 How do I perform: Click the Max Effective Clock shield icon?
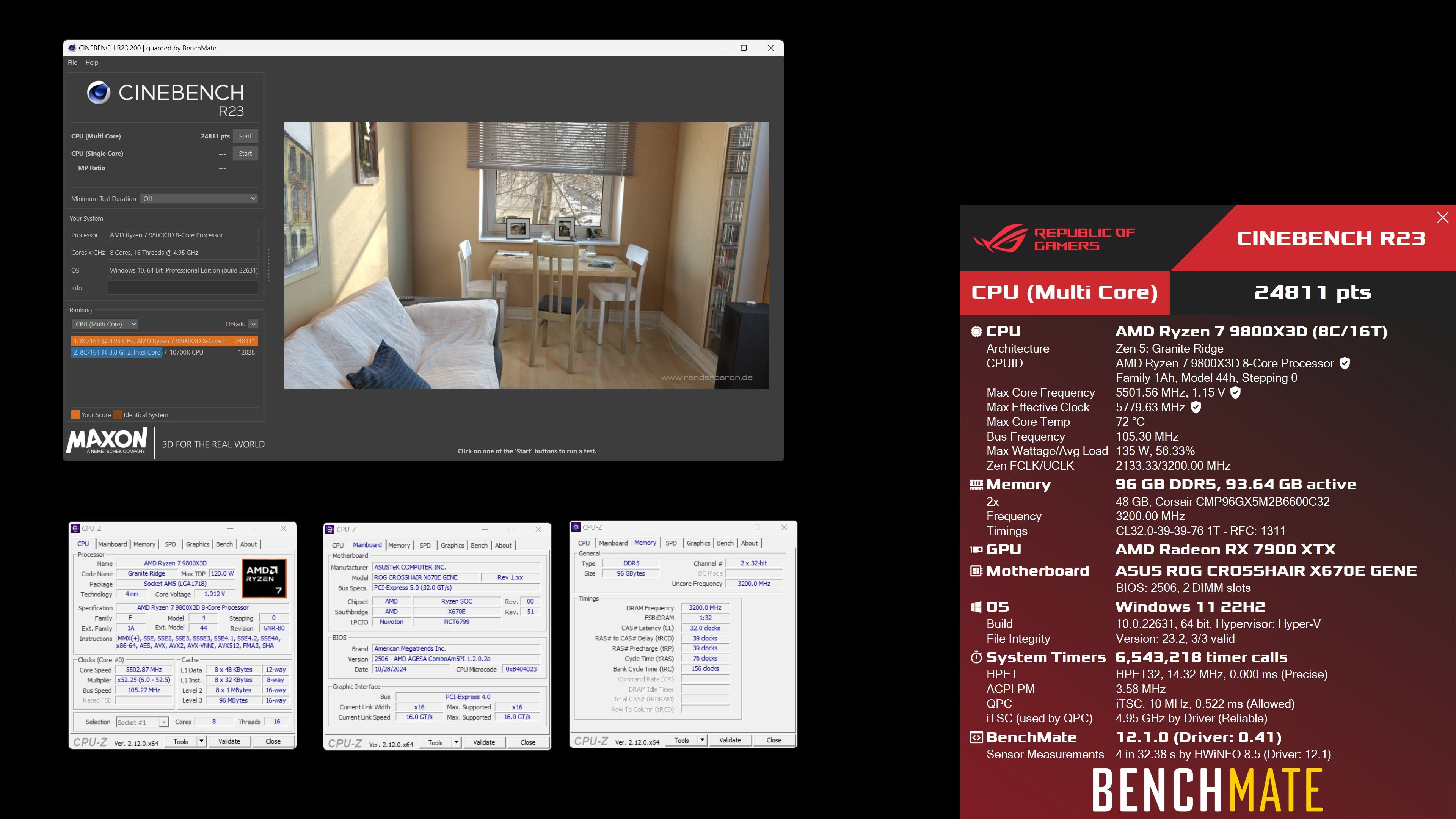coord(1196,407)
